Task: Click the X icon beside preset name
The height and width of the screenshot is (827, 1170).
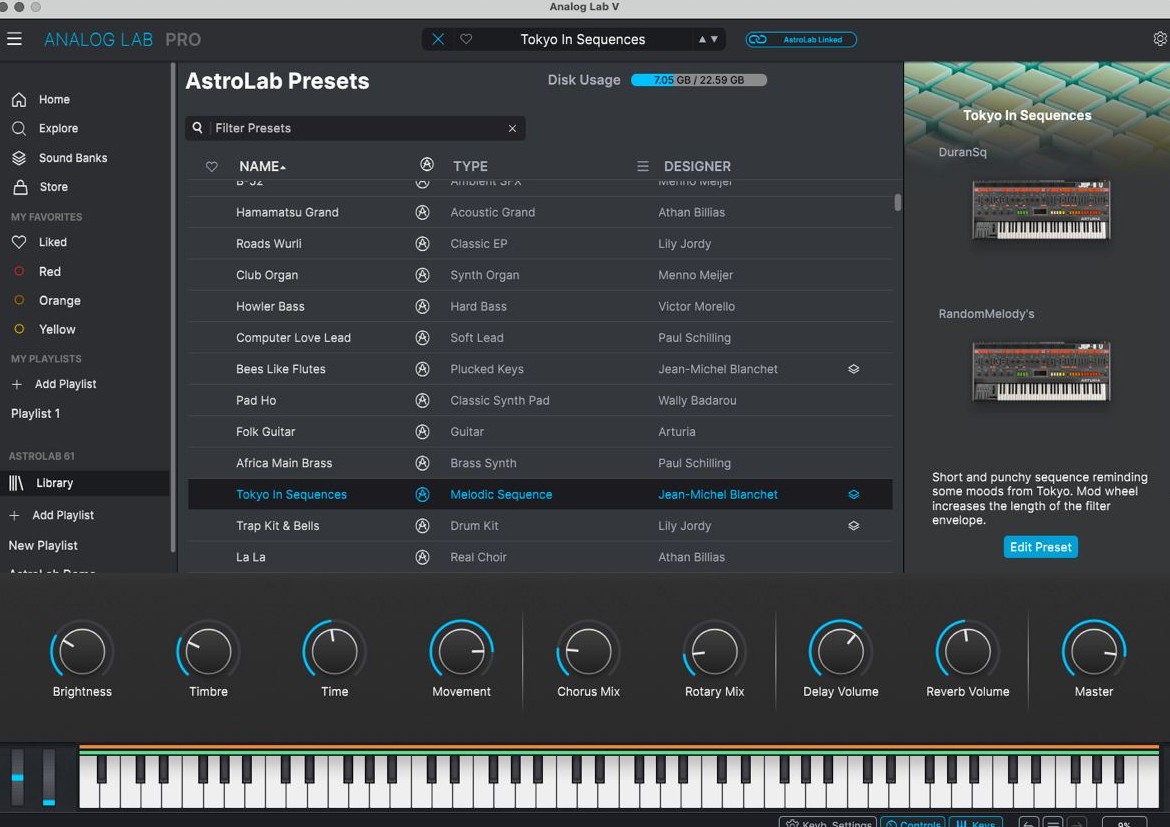Action: [x=438, y=39]
